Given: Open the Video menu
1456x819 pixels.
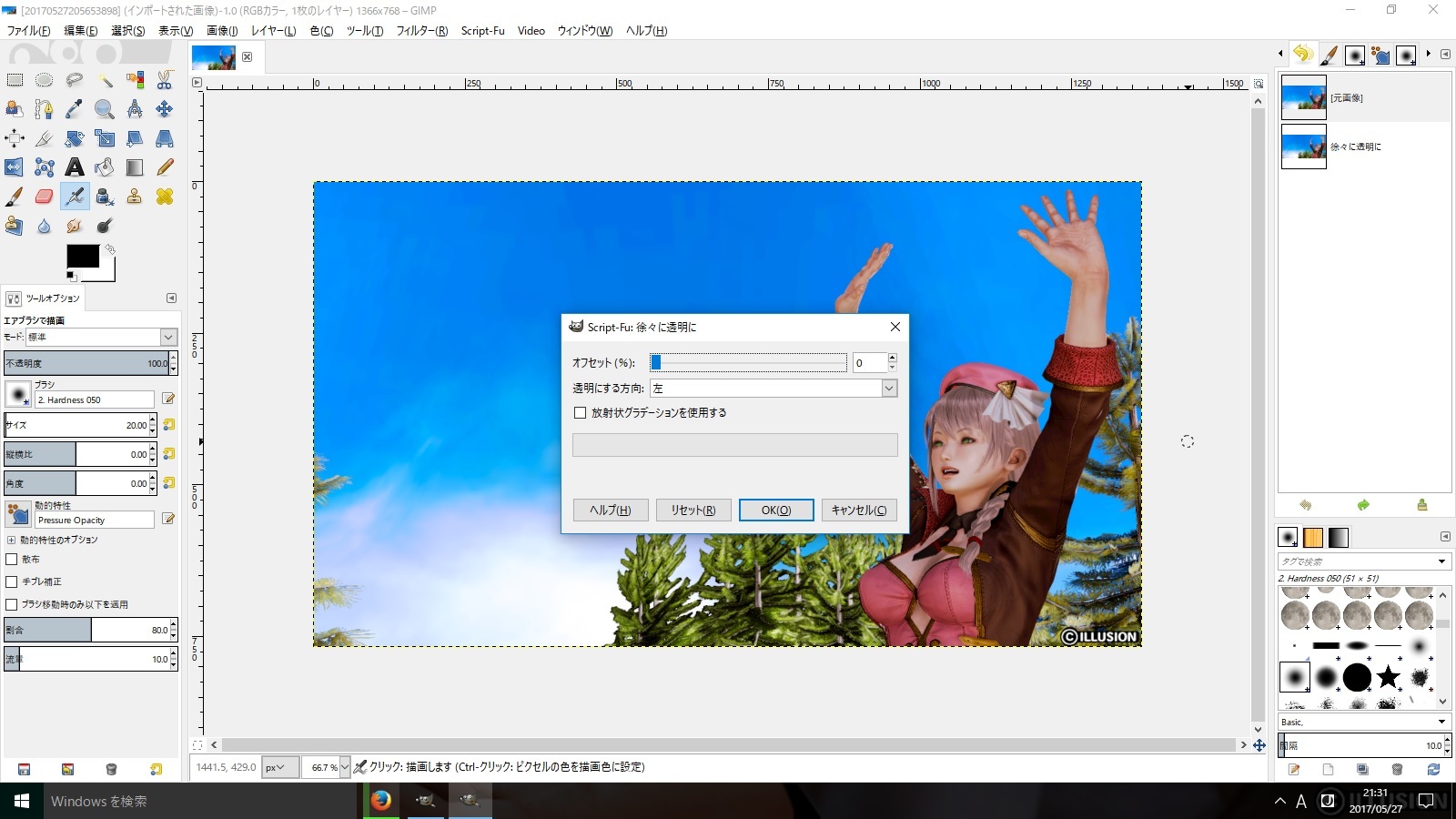Looking at the screenshot, I should pyautogui.click(x=531, y=31).
